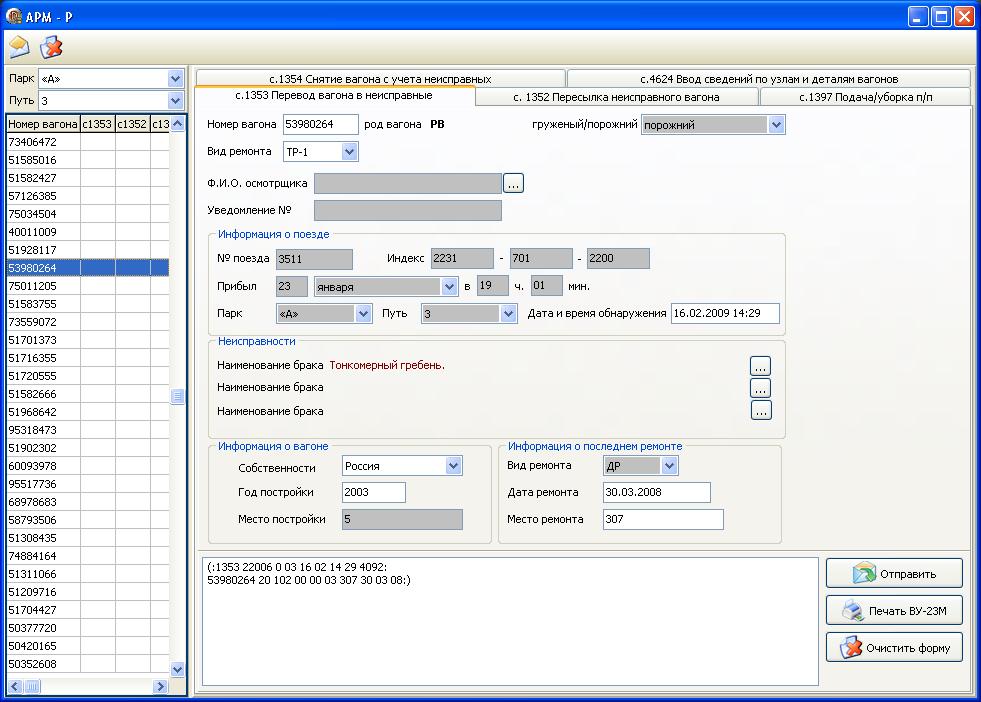Print the ВУ-23М form
Screen dimensions: 981x702
(894, 610)
